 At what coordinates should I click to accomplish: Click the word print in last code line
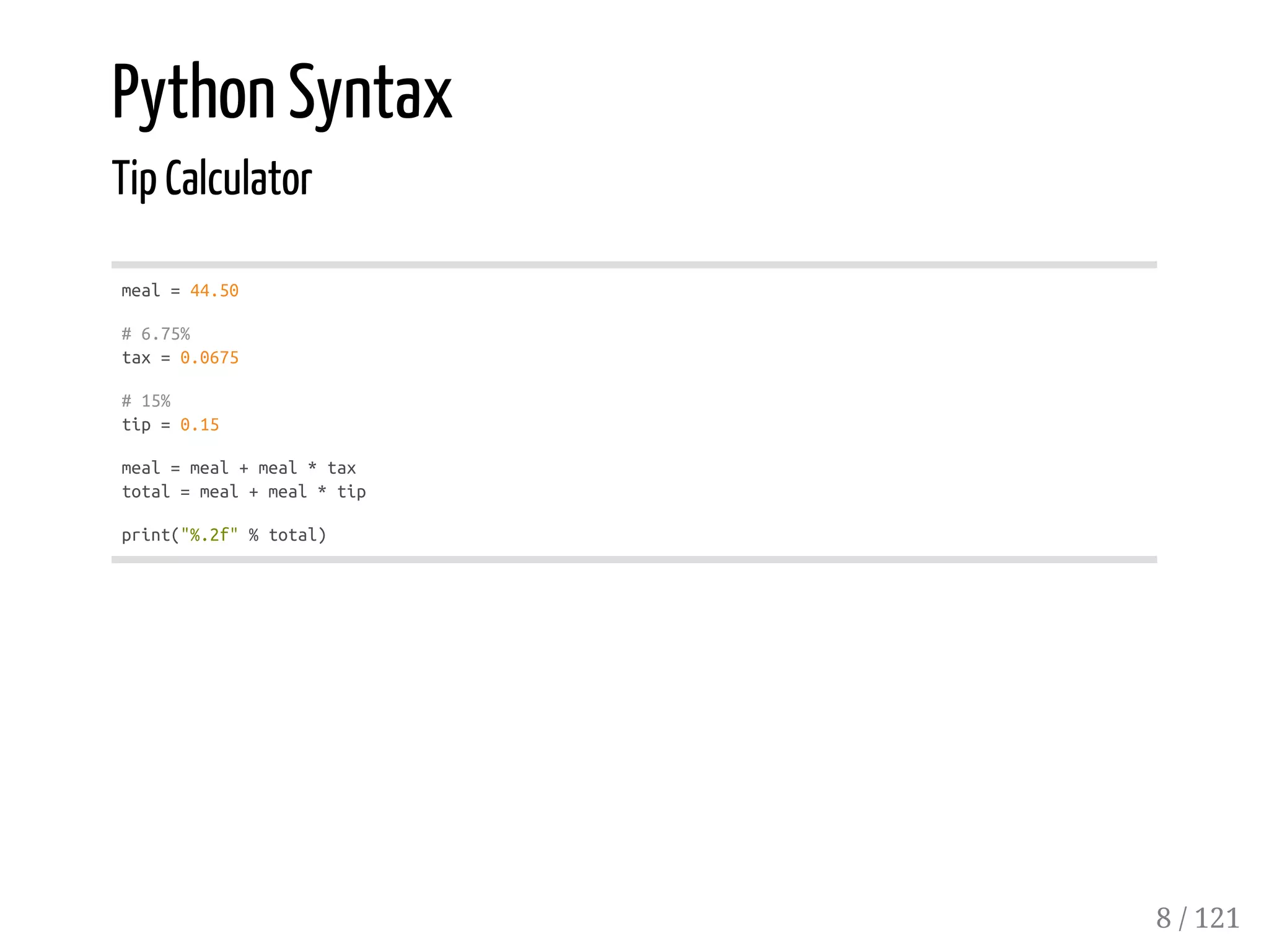(x=146, y=535)
